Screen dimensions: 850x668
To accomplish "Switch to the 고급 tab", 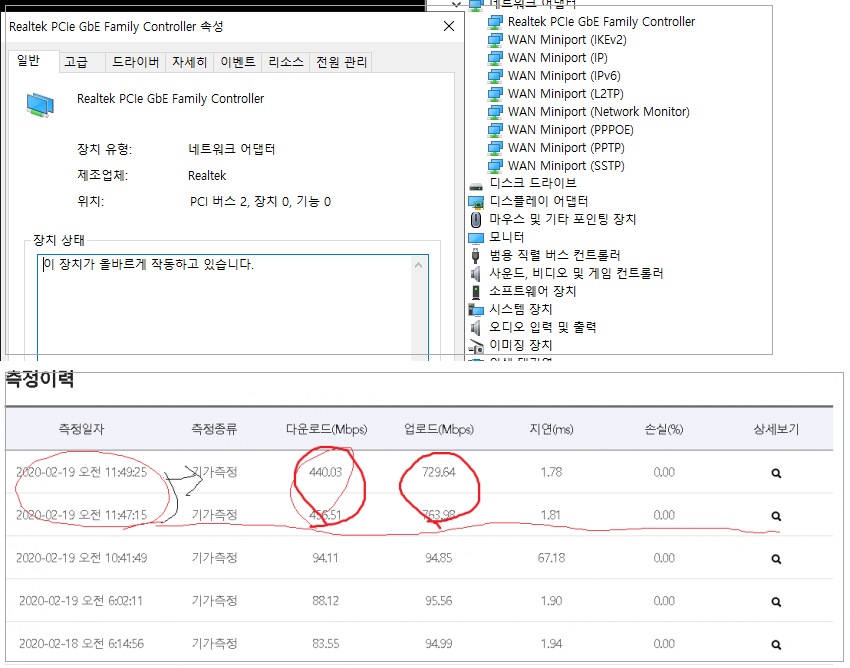I will click(x=76, y=62).
